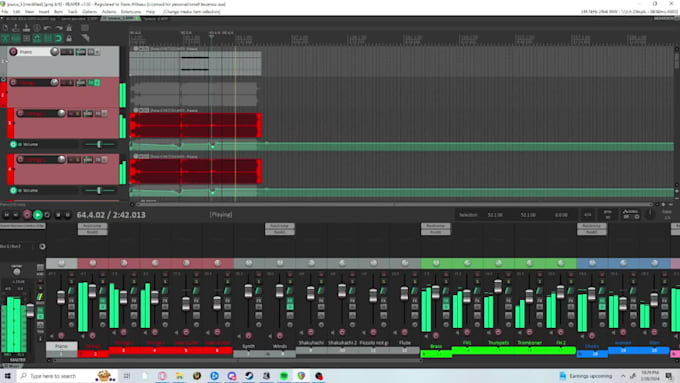680x383 pixels.
Task: Select the Synth track name in mixer
Action: (x=248, y=346)
